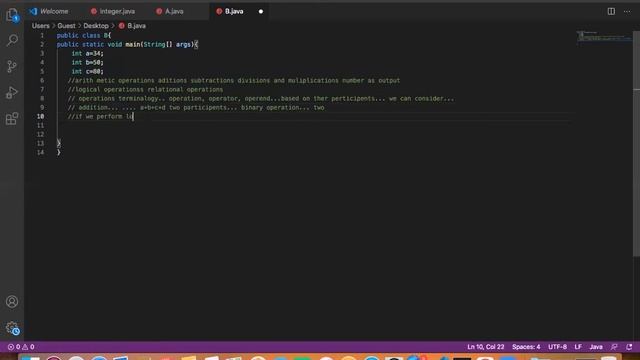Click the warnings count in status bar
The image size is (640, 360).
click(x=28, y=347)
